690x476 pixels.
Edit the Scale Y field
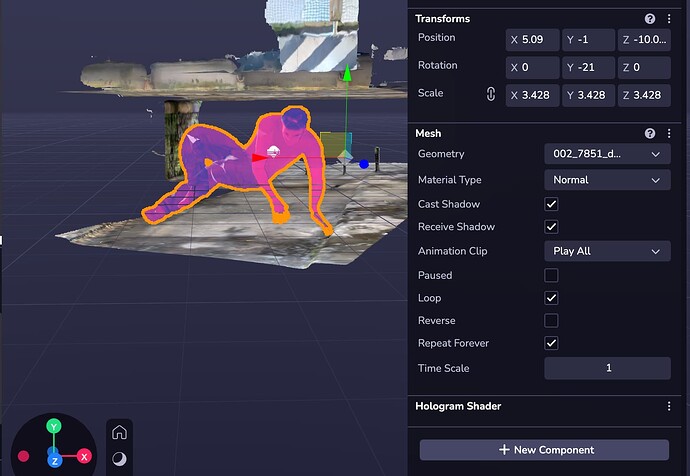[x=588, y=95]
